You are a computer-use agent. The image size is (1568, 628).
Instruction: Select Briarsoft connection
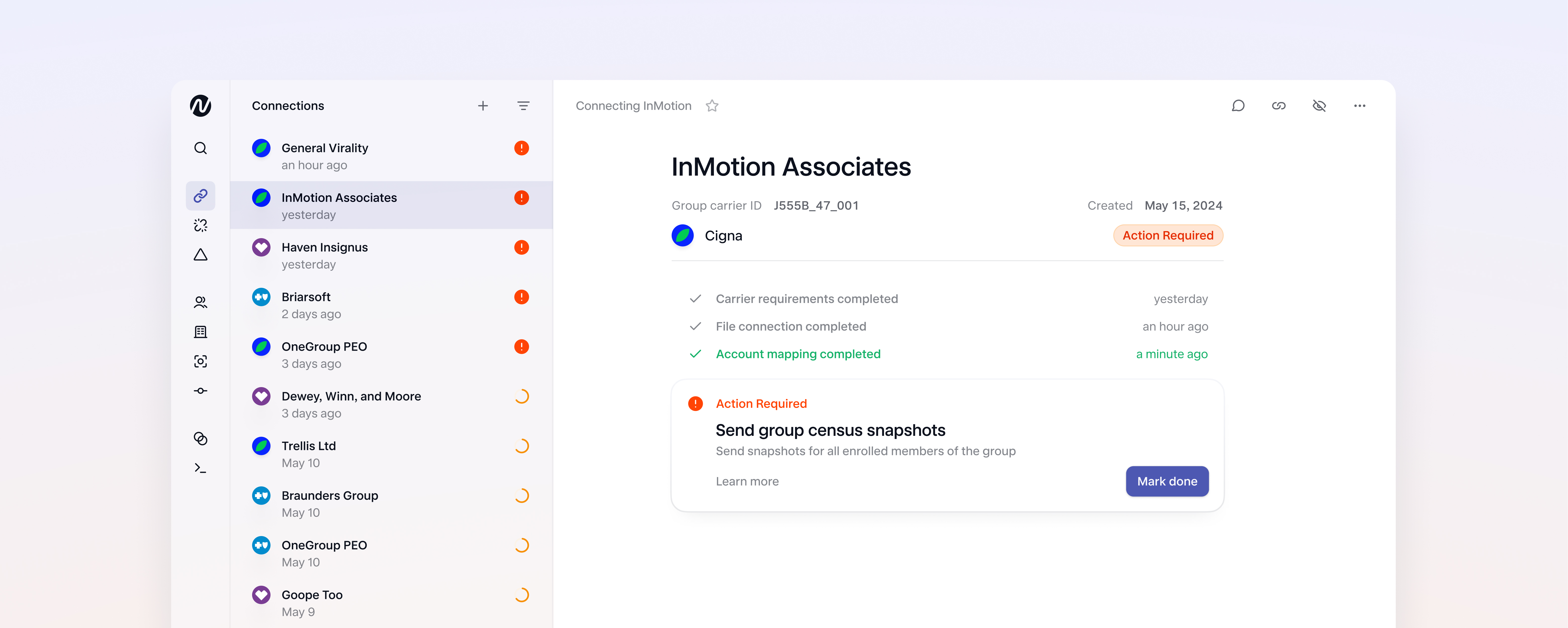tap(391, 305)
